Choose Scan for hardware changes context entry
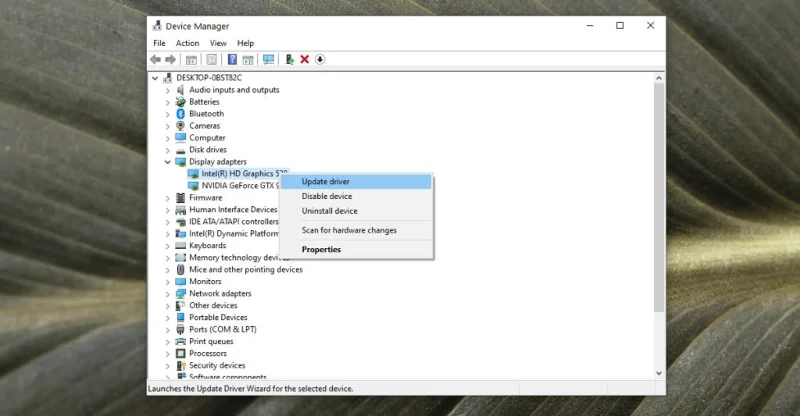 356,230
